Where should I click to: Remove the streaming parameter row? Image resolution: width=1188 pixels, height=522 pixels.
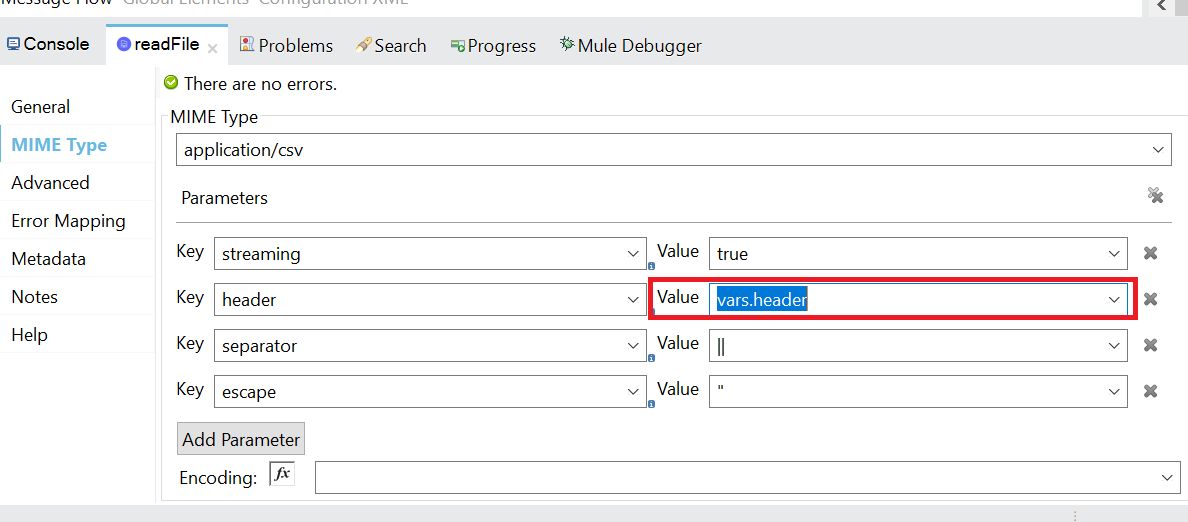pyautogui.click(x=1150, y=253)
